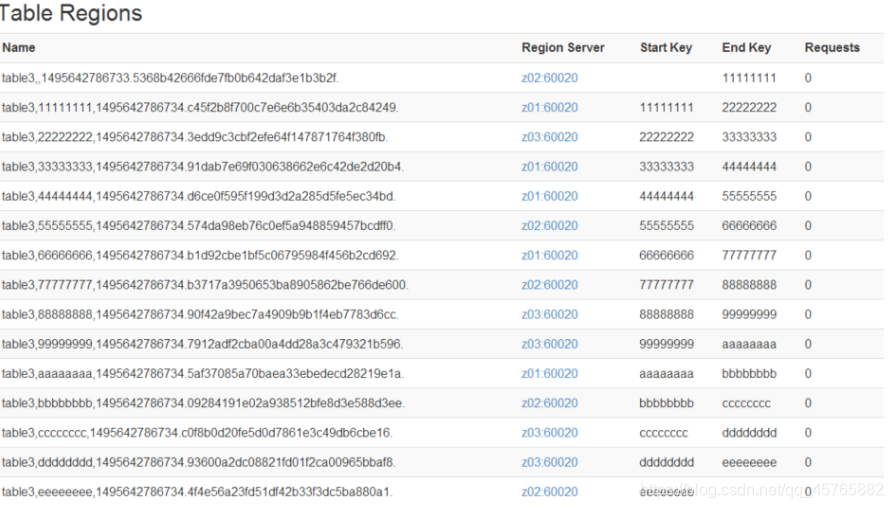
Task: Select the Table Regions heading
Action: pos(71,13)
